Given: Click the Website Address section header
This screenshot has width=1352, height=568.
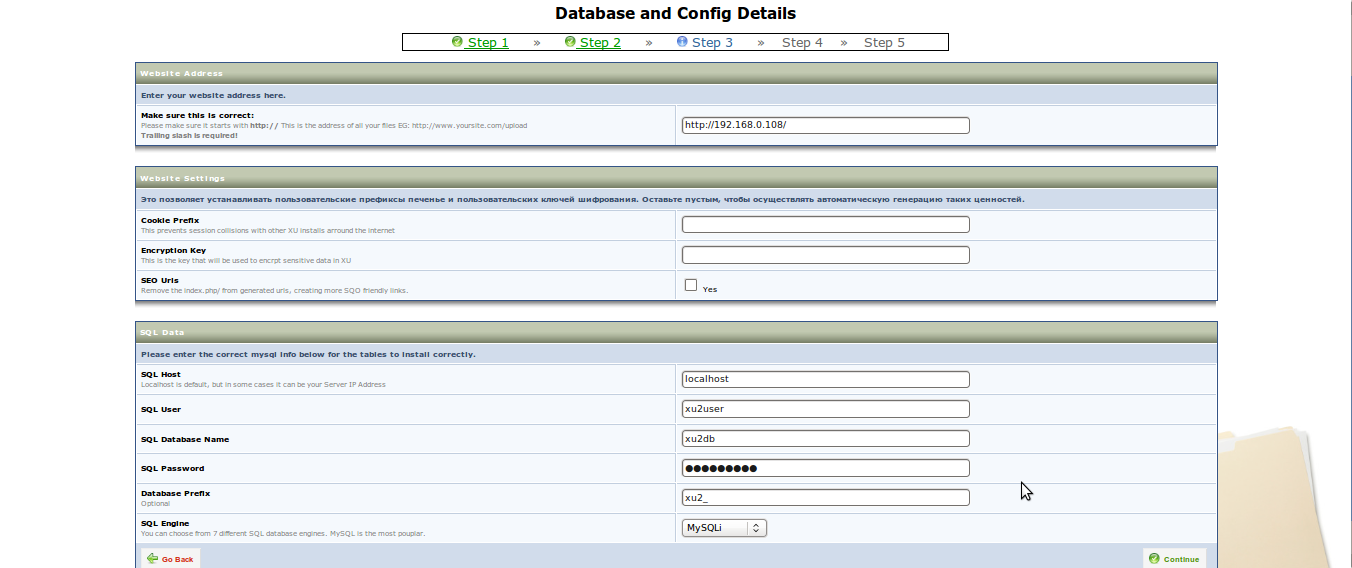Looking at the screenshot, I should click(676, 73).
